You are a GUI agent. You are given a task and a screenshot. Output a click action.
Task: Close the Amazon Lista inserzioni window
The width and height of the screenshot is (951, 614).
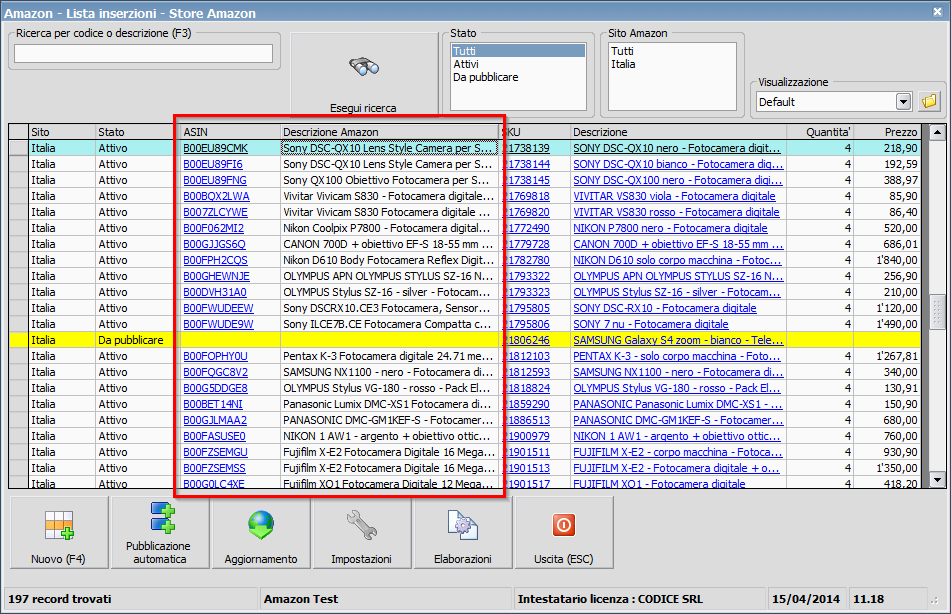point(938,12)
